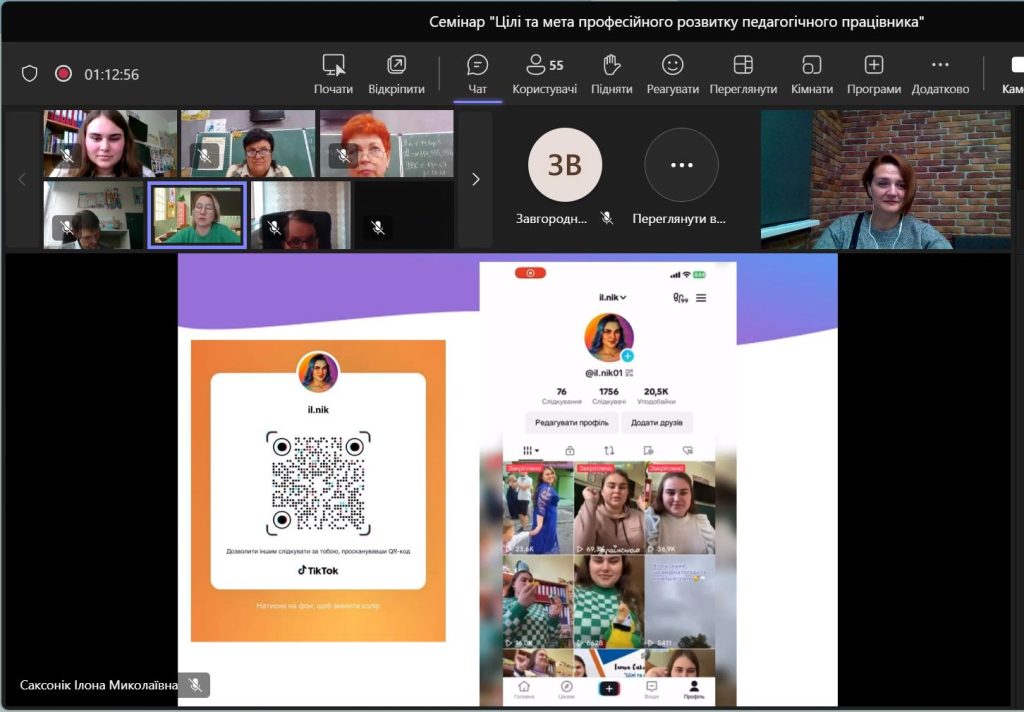The image size is (1024, 712).
Task: Tap TikTok create plus button
Action: (x=609, y=688)
